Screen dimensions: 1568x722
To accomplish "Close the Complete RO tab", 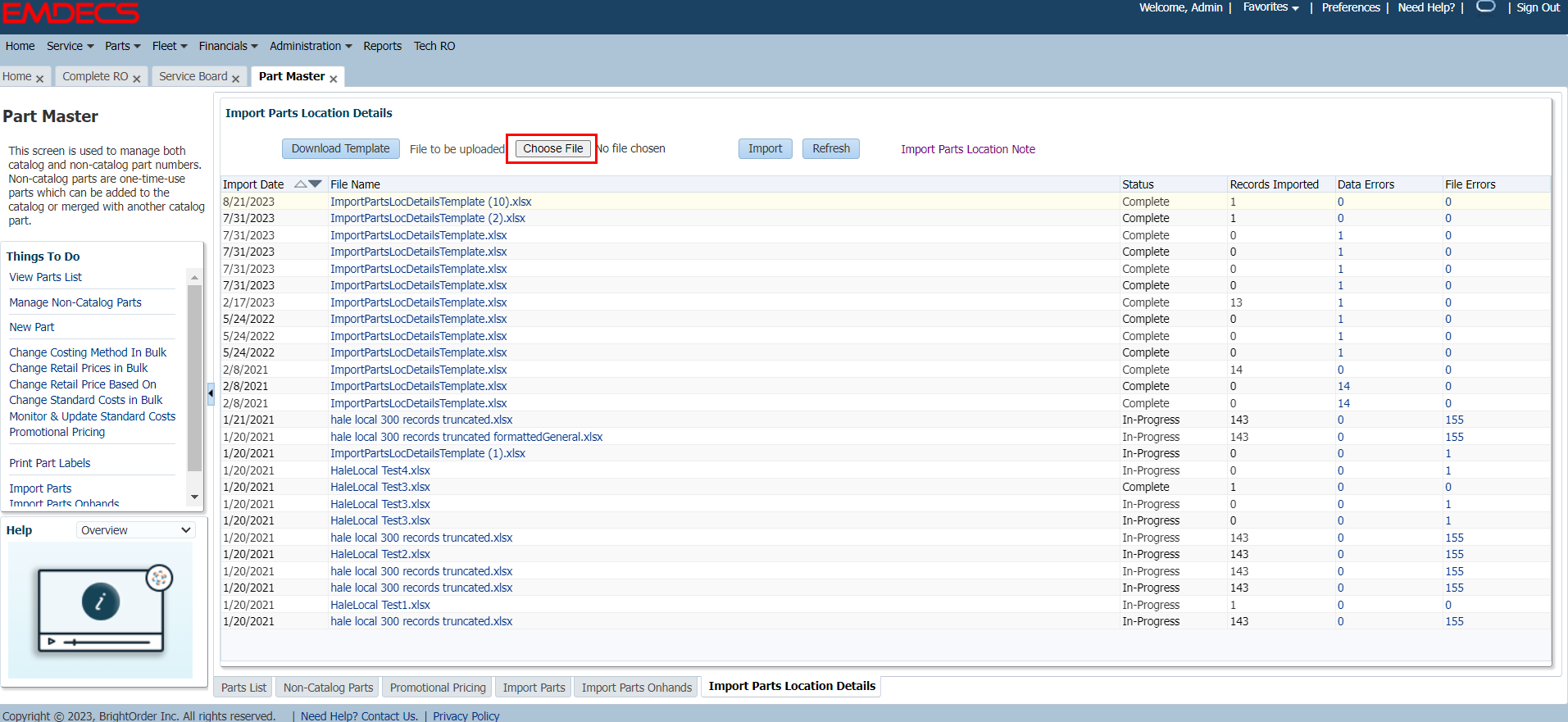I will tap(137, 79).
